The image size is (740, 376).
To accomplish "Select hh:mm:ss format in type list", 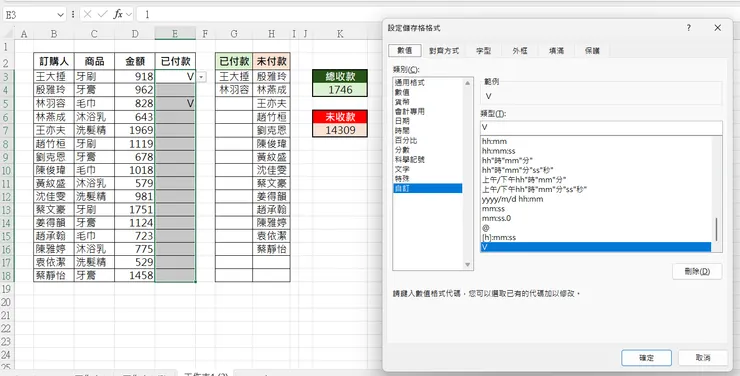I will [596, 151].
